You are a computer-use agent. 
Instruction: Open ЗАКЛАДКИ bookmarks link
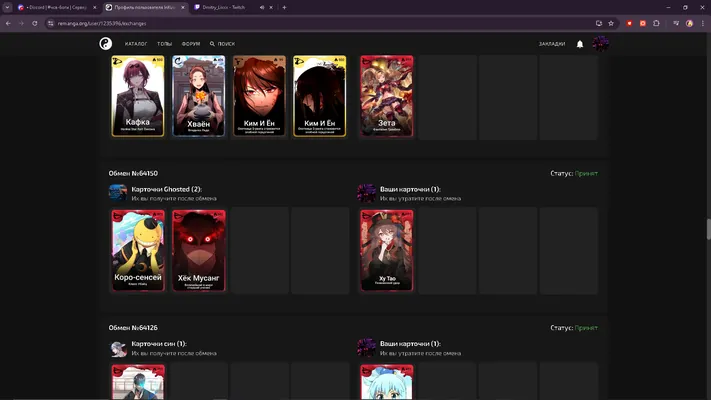coord(551,44)
